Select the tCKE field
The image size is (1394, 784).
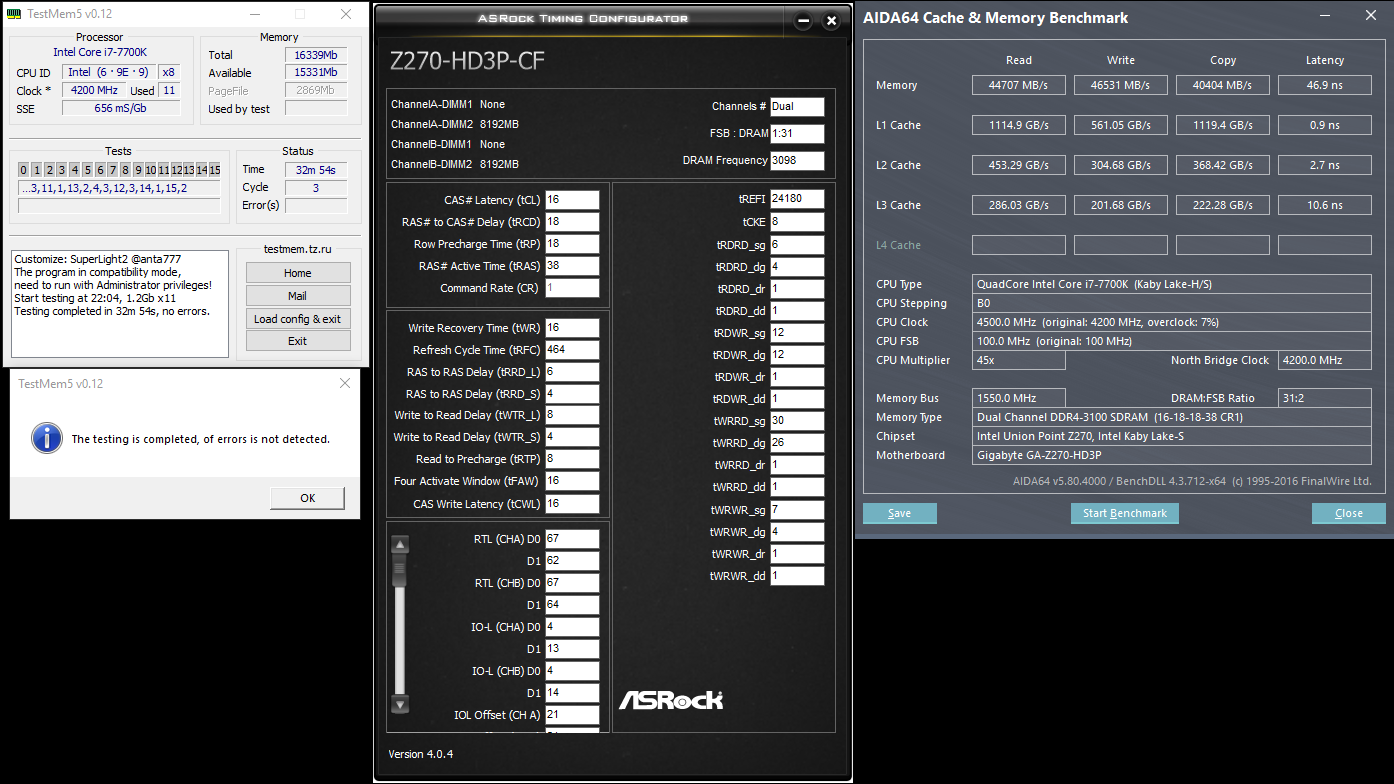[797, 222]
